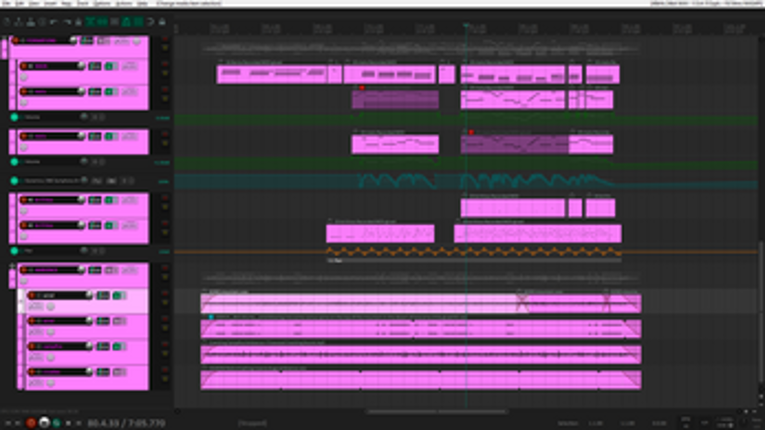Screen dimensions: 765x430
Task: Select the darker purple item with red marker on track four
Action: (x=514, y=144)
